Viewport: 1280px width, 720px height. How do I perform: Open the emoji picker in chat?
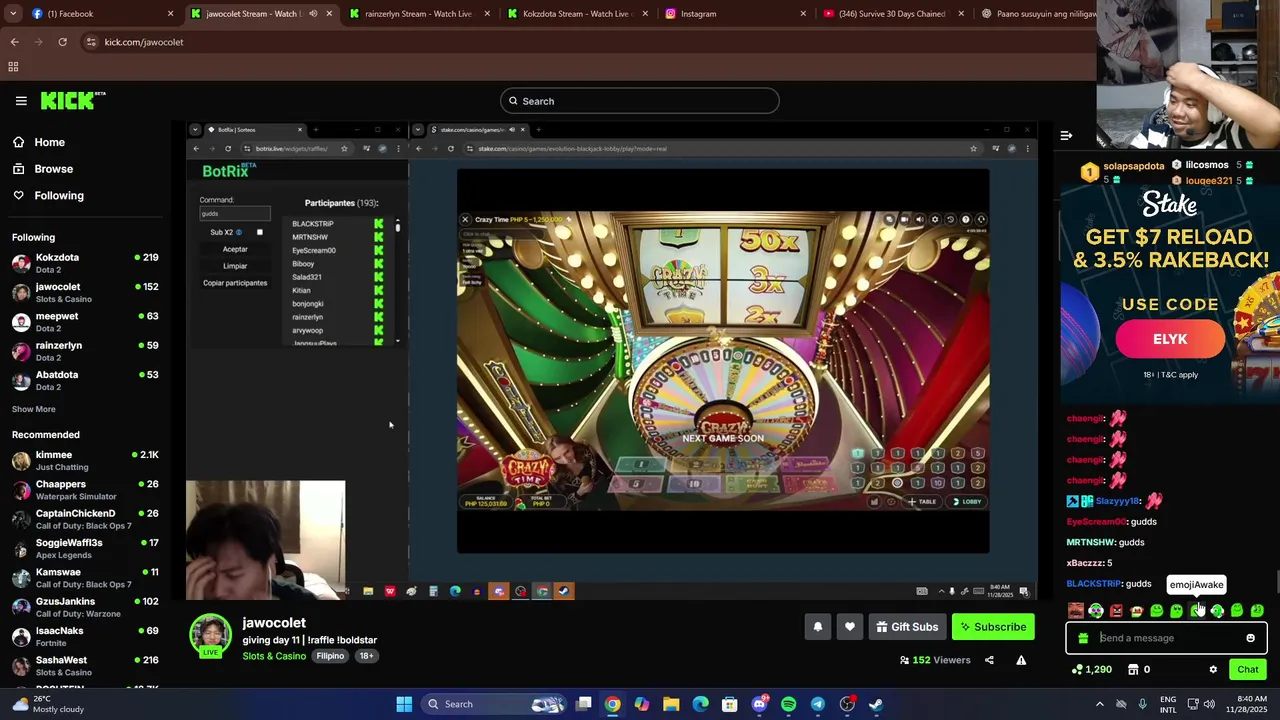pyautogui.click(x=1250, y=638)
